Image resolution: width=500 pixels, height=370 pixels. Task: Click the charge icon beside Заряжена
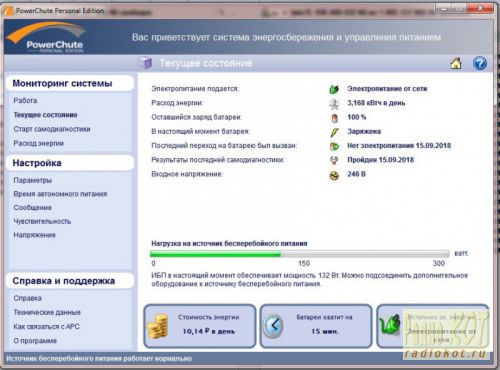(x=334, y=132)
